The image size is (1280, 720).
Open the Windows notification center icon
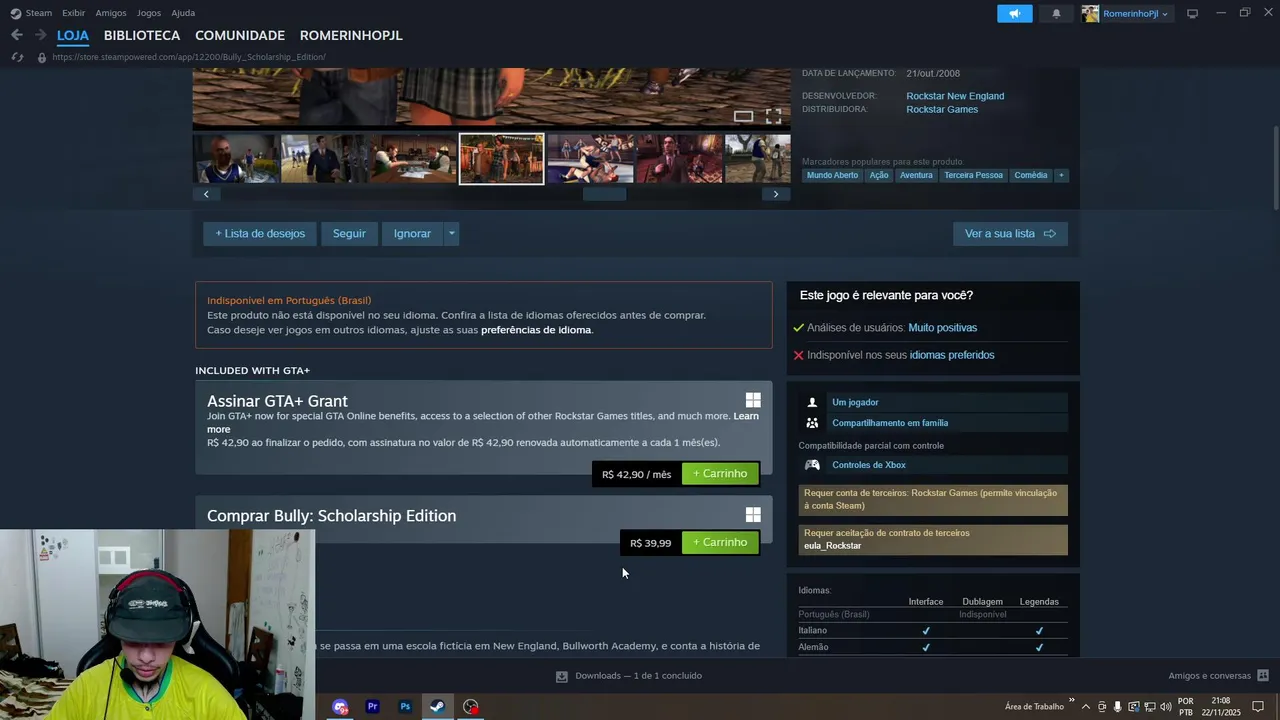click(1258, 706)
